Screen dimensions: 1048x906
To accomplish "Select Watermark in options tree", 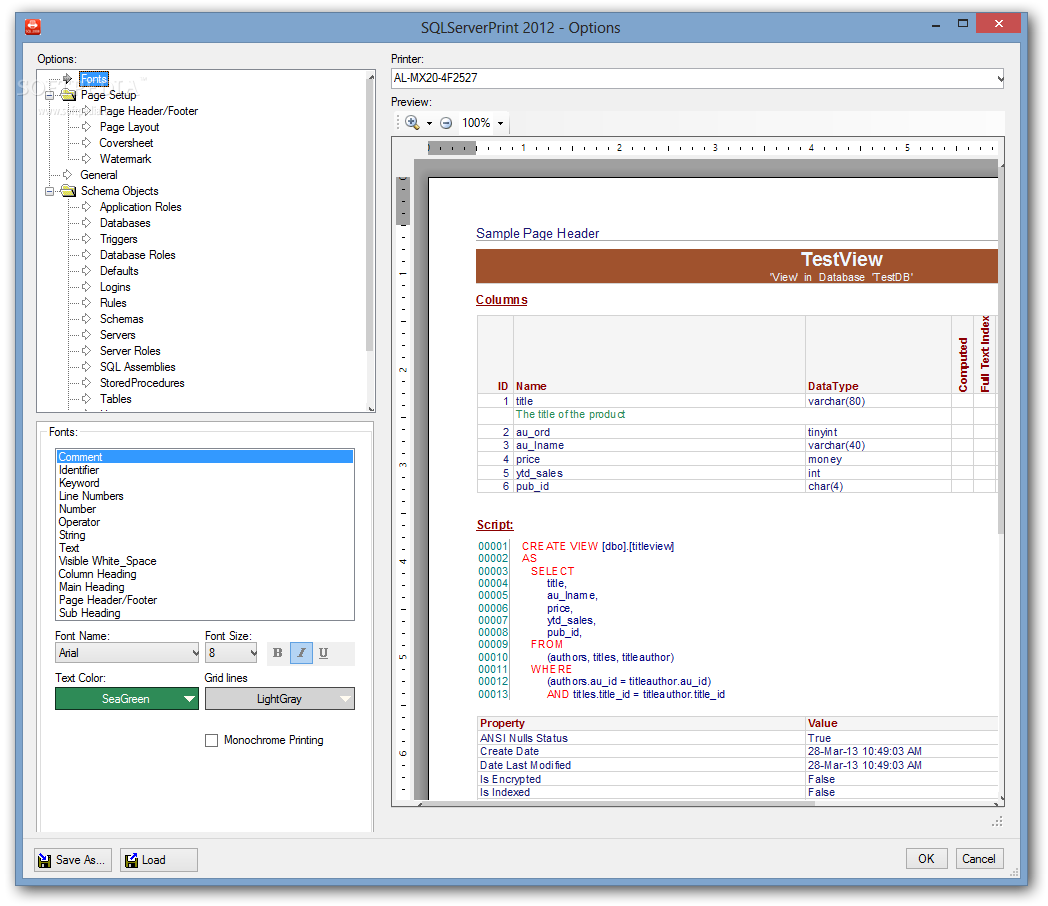I will pos(126,159).
